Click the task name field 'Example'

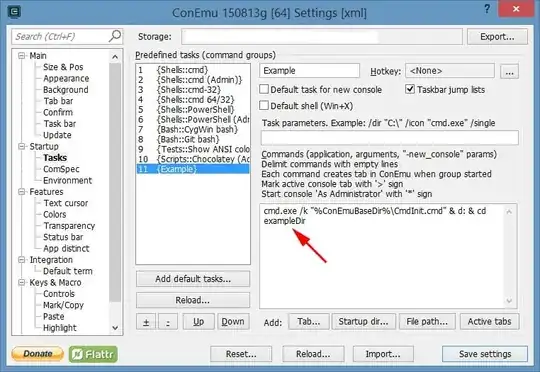click(309, 71)
